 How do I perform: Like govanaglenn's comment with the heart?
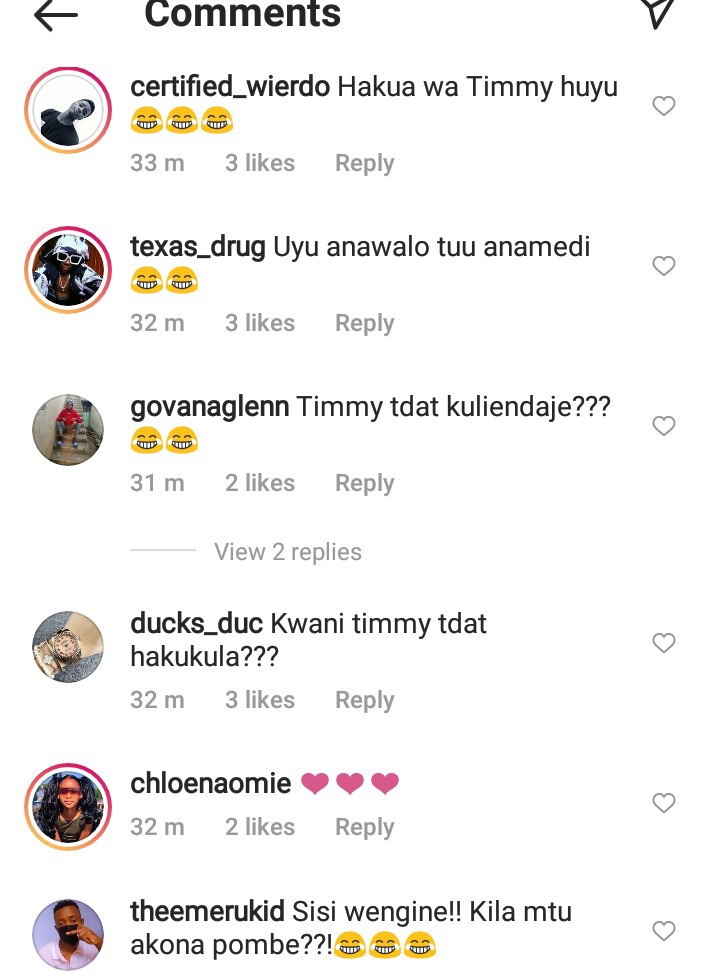(664, 426)
